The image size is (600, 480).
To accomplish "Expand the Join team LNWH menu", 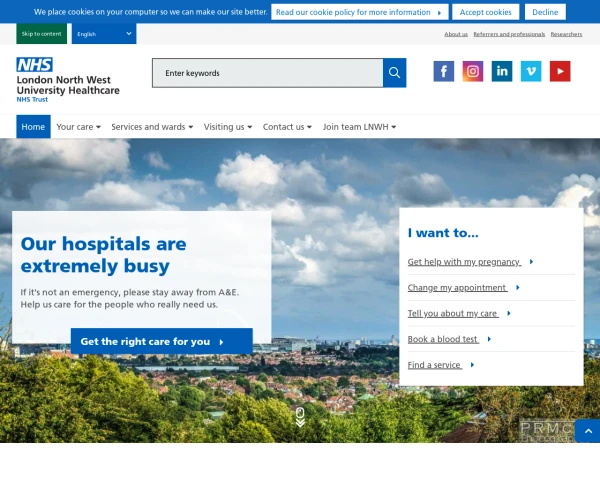I will pos(359,127).
